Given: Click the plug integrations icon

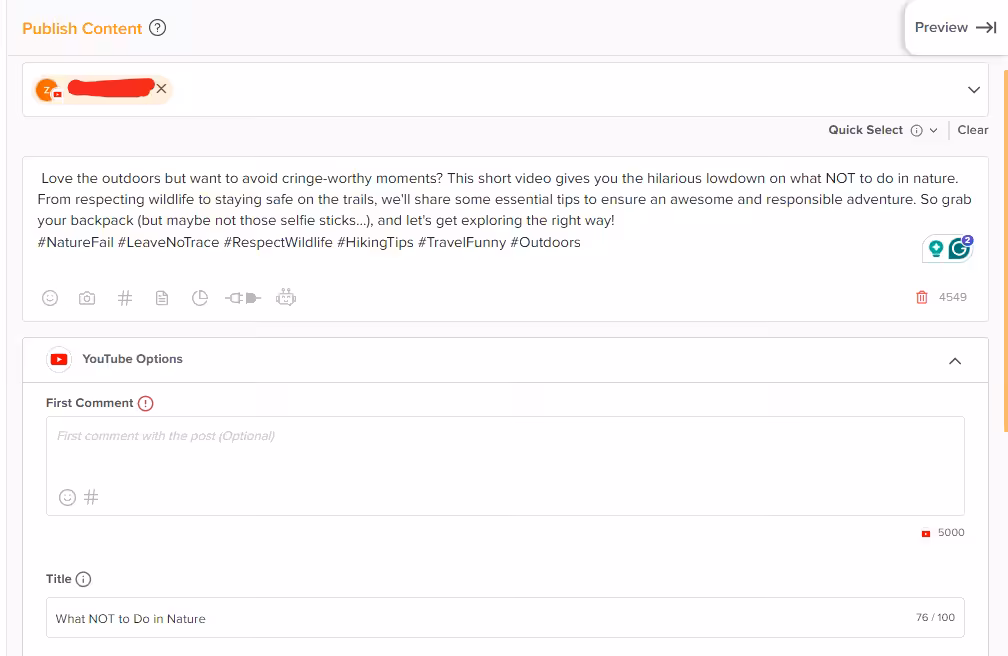Looking at the screenshot, I should tap(243, 298).
